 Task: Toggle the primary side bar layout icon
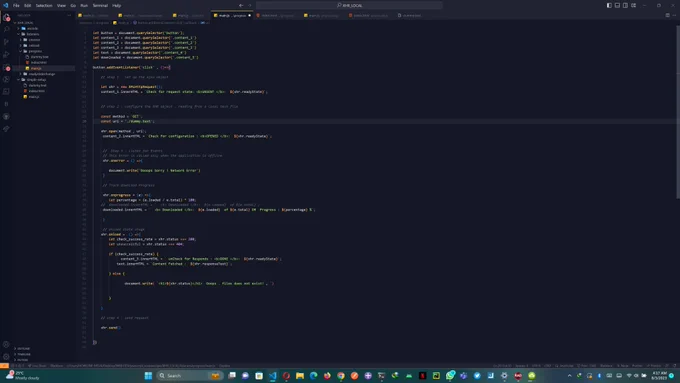pyautogui.click(x=609, y=5)
